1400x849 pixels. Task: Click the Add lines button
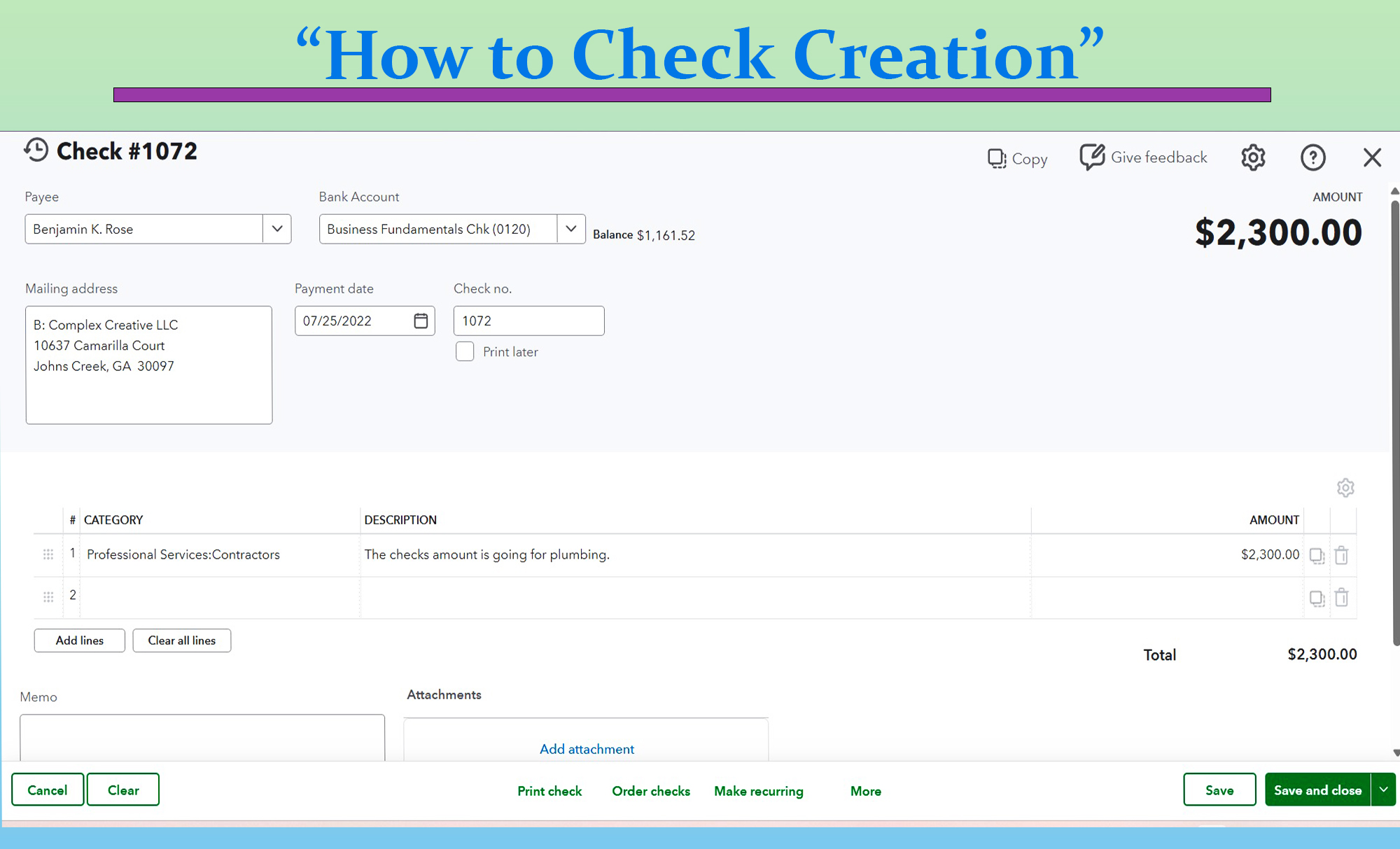pos(80,640)
